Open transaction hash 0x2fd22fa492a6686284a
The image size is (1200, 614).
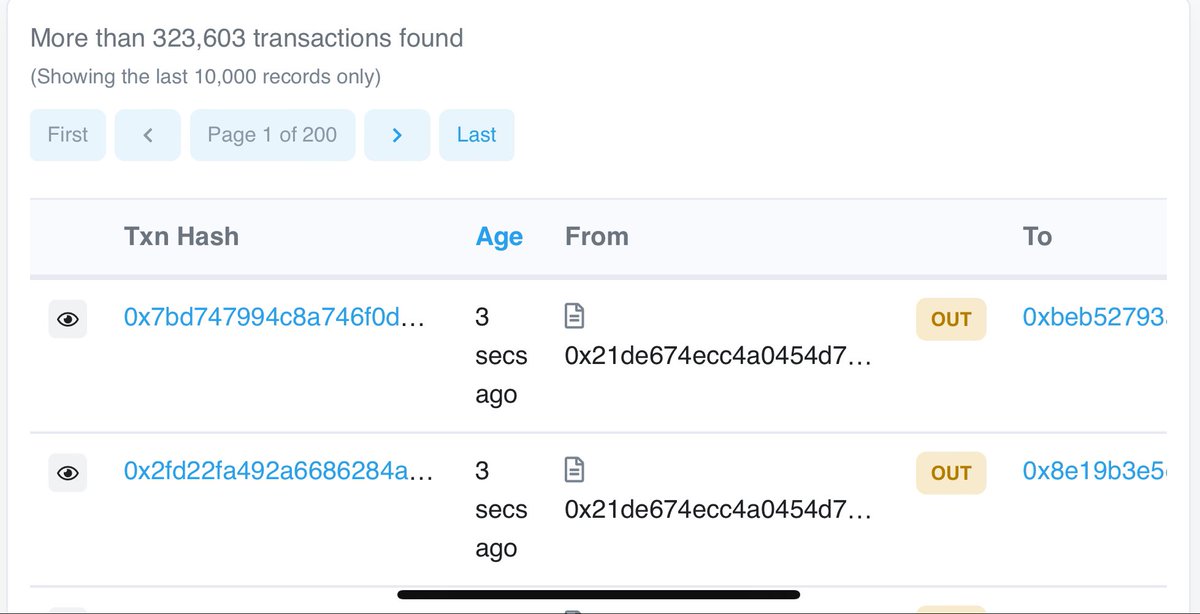pos(278,472)
